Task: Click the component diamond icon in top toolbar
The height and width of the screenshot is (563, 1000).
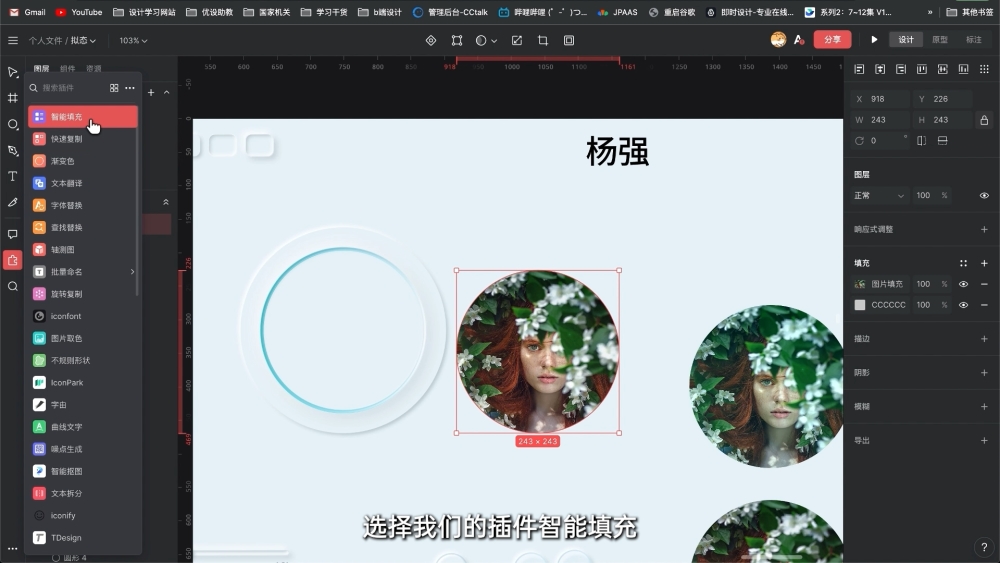Action: (x=431, y=40)
